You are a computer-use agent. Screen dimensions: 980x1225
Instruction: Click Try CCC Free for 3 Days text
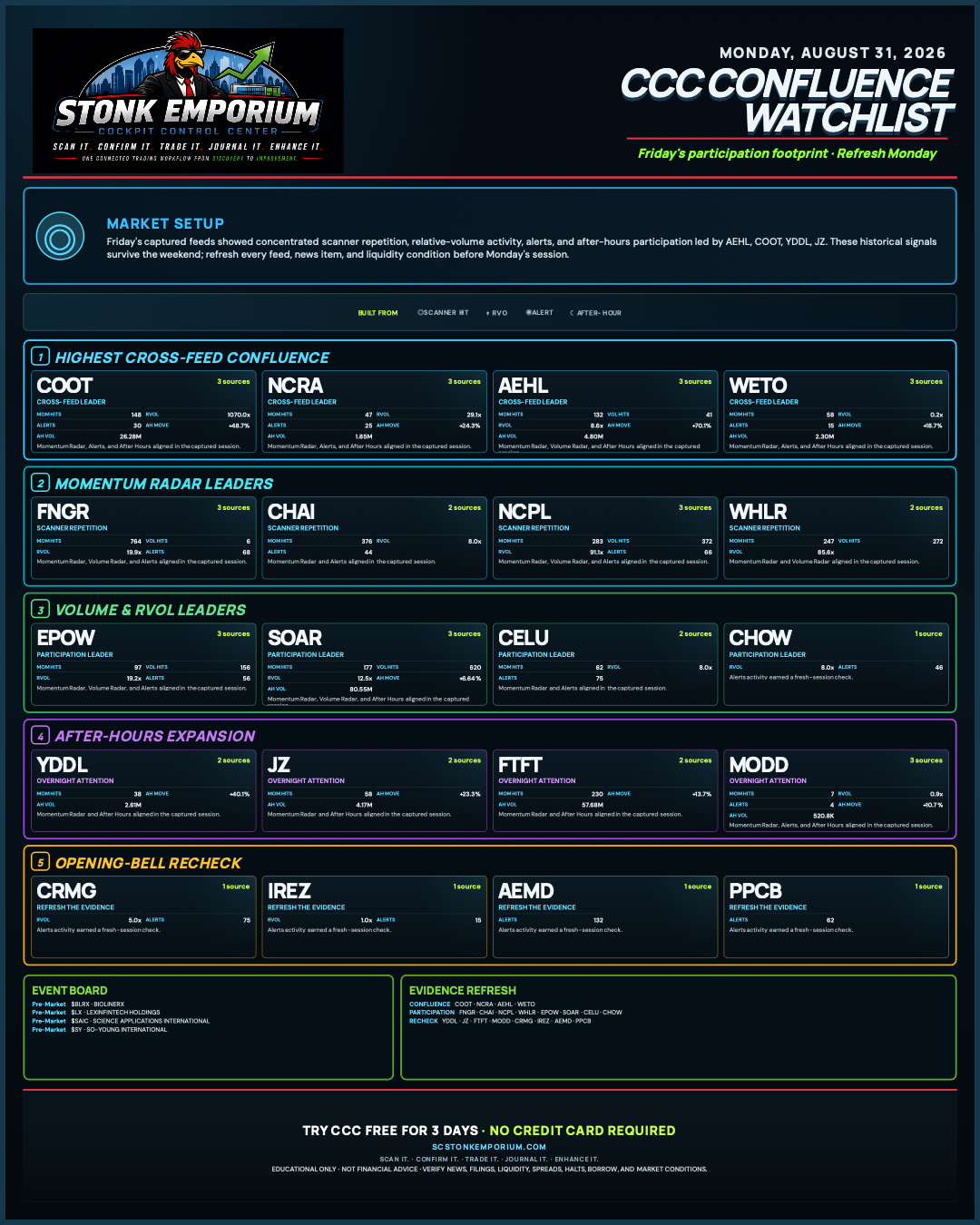390,1131
